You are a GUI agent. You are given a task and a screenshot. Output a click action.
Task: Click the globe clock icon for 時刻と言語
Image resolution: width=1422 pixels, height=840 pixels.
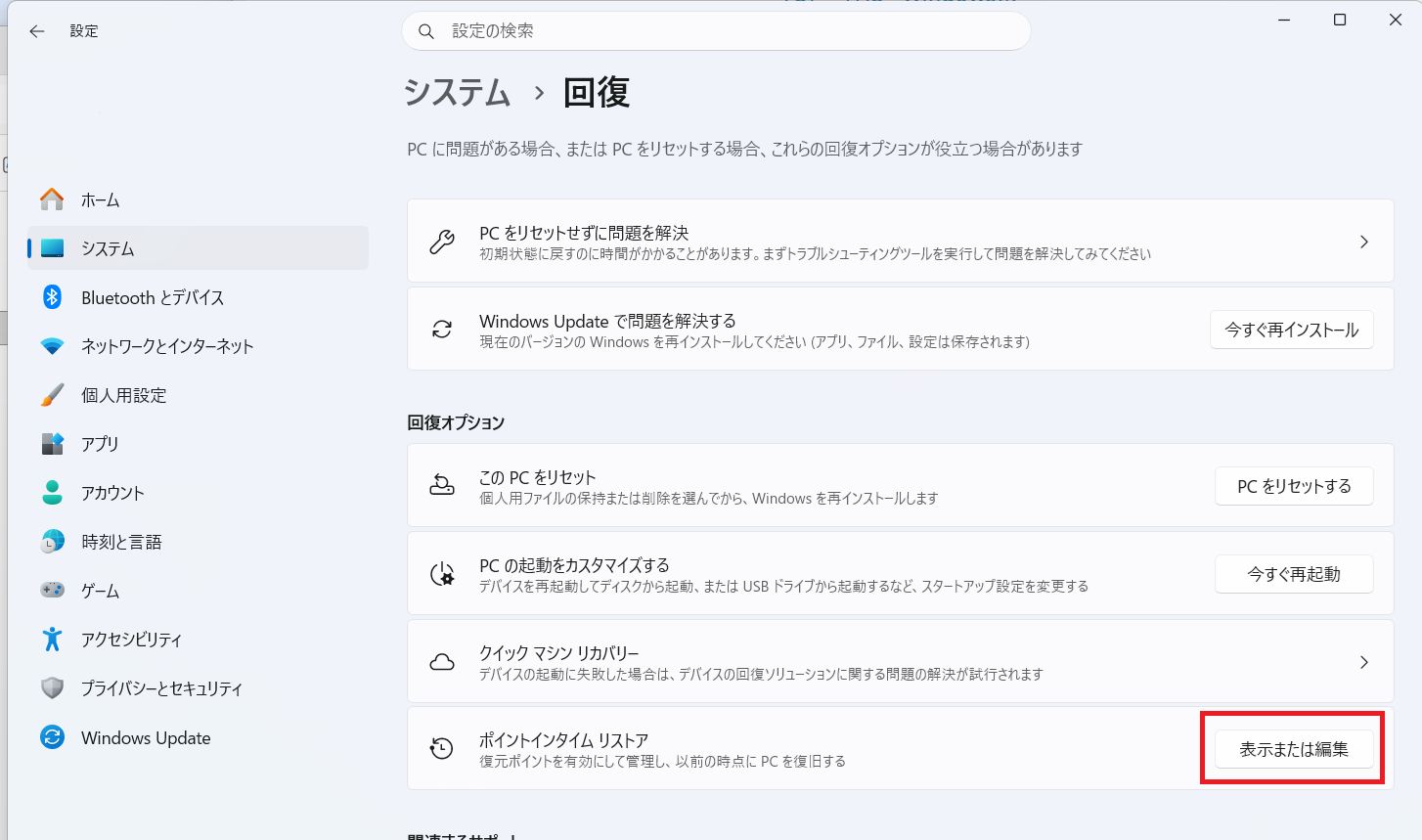(52, 542)
